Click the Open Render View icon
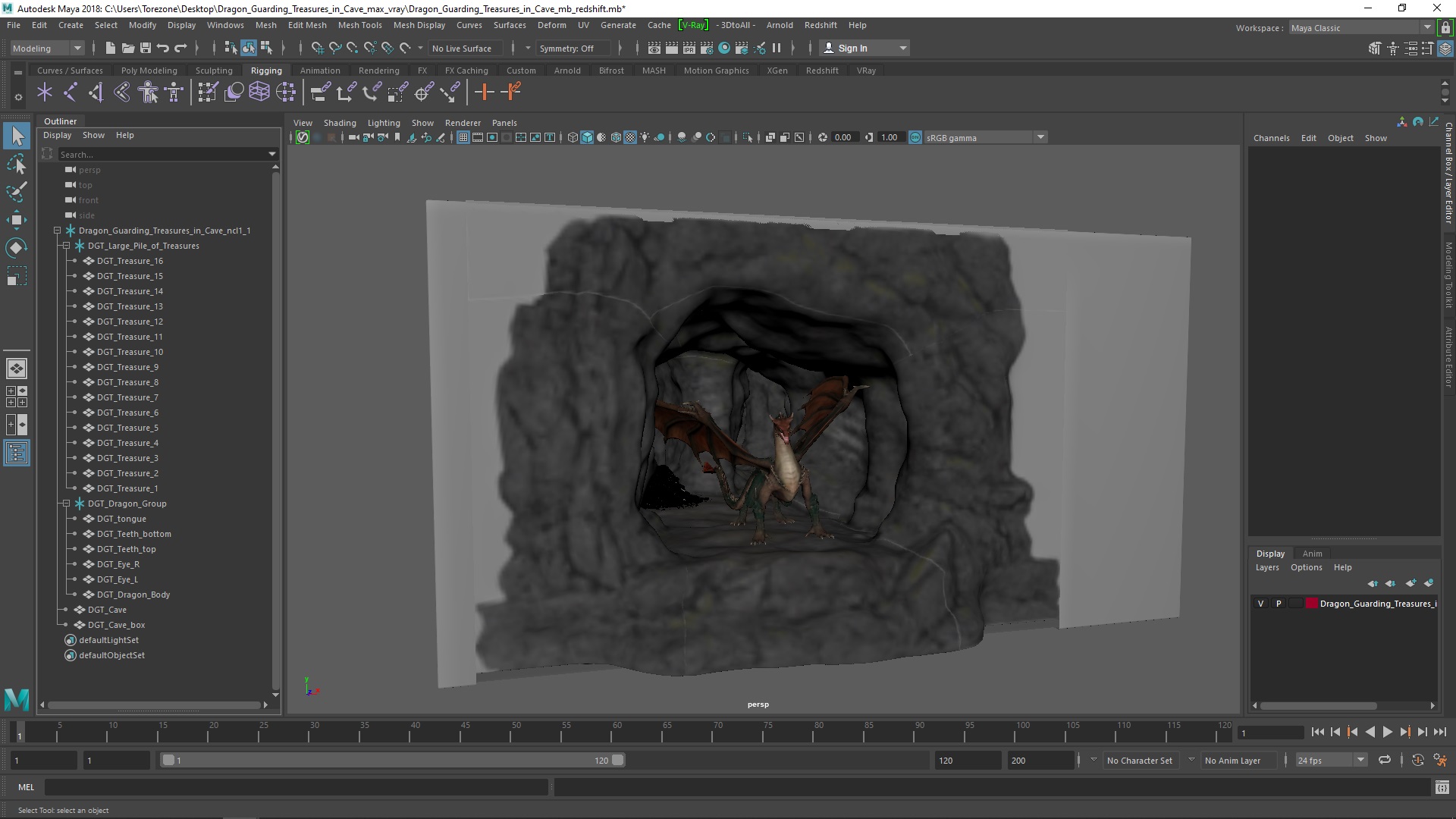 tap(654, 48)
